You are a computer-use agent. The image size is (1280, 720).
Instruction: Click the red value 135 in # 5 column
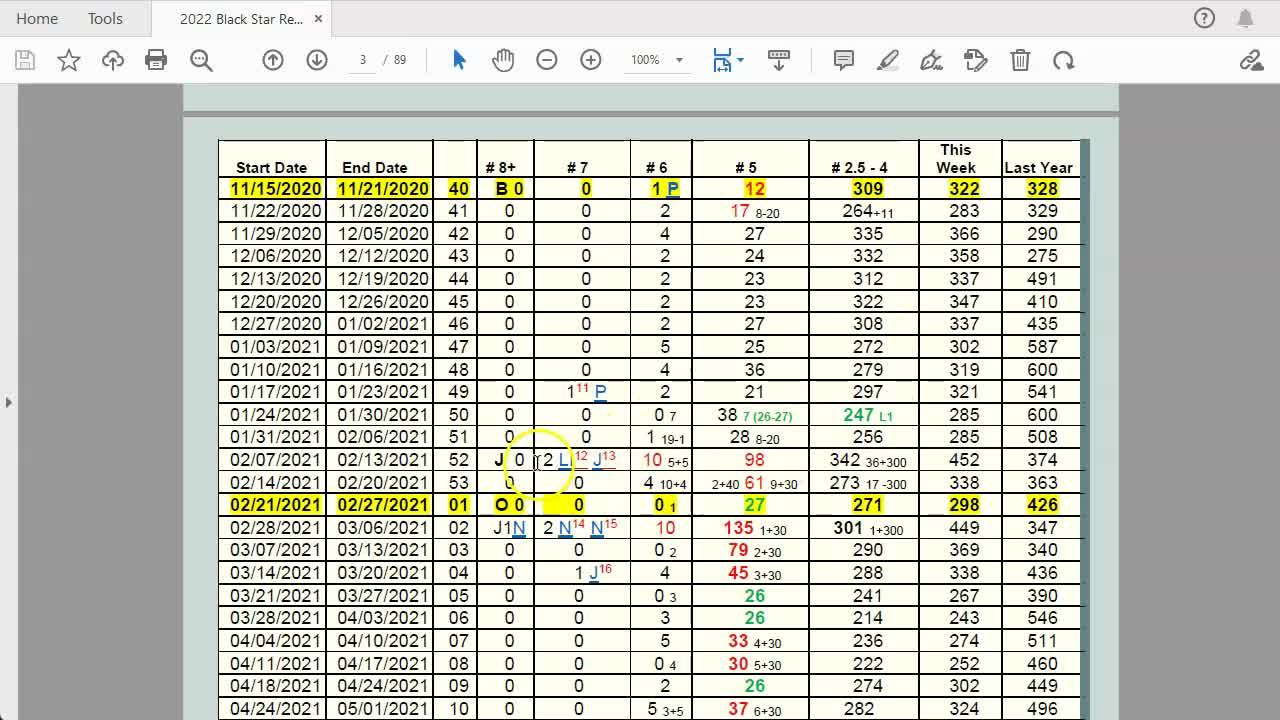coord(738,527)
